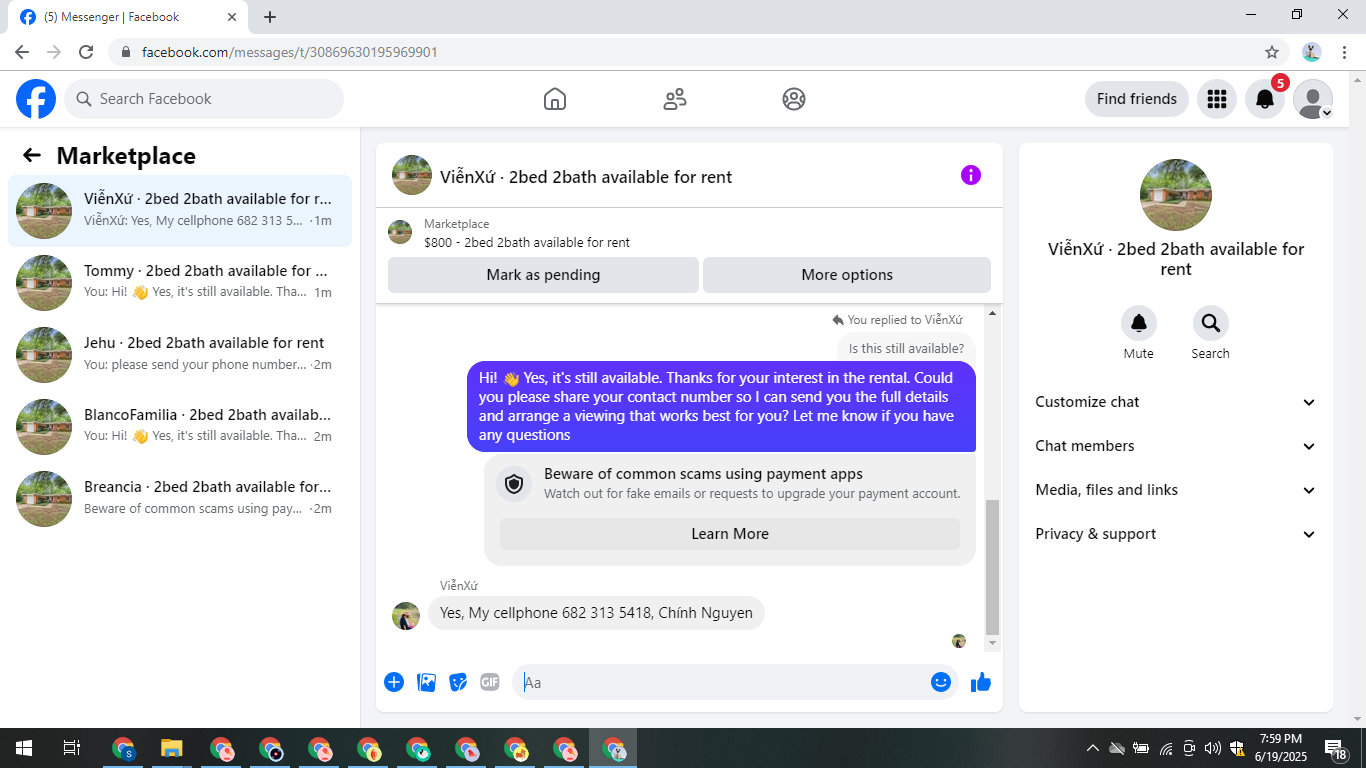The image size is (1366, 768).
Task: Expand the Privacy & support section
Action: click(x=1176, y=534)
